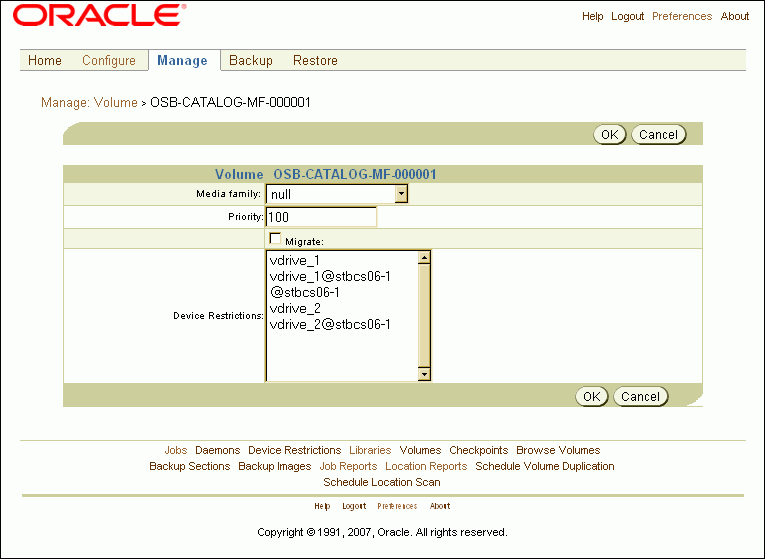Open the Schedule Location Scan link
The width and height of the screenshot is (765, 559).
click(382, 482)
